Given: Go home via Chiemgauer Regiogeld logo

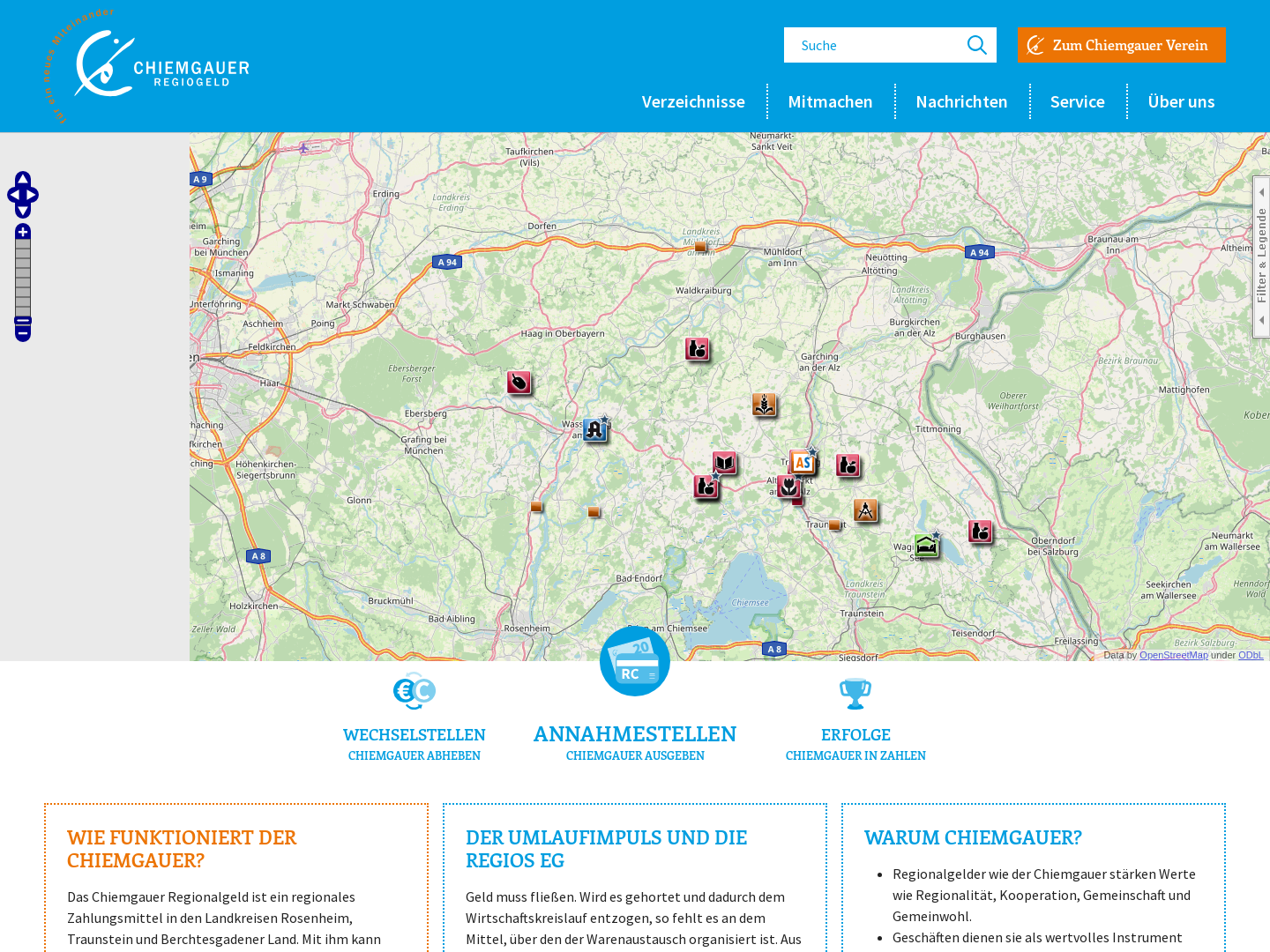Looking at the screenshot, I should (146, 66).
